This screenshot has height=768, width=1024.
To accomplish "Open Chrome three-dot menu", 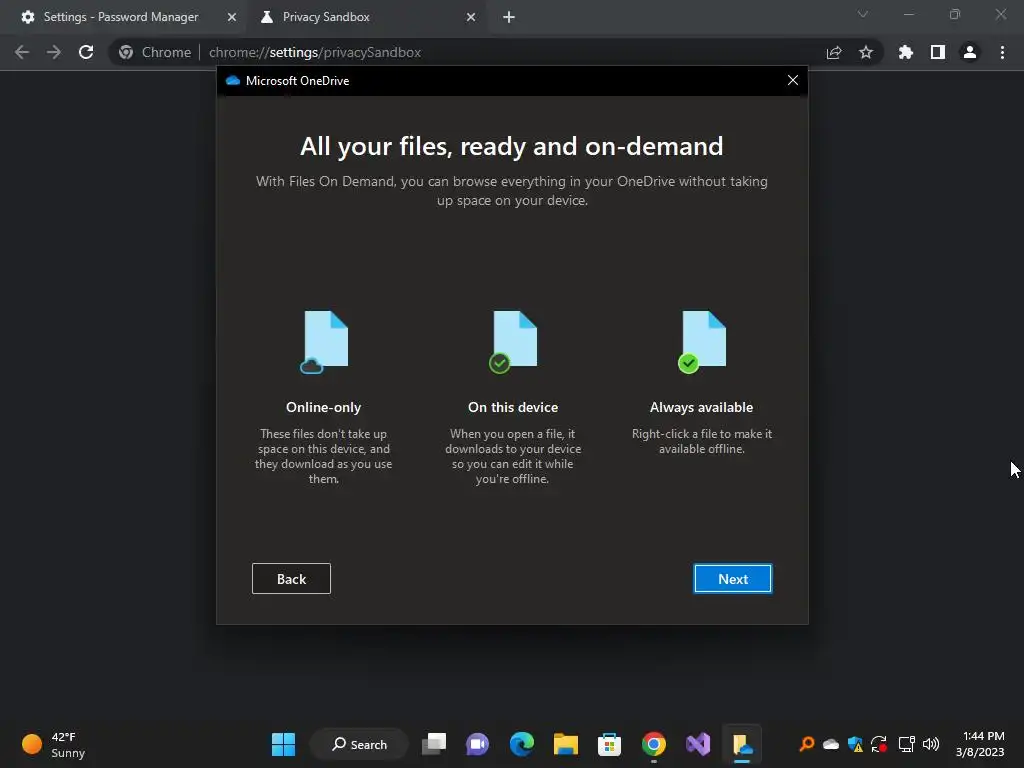I will [x=1002, y=52].
